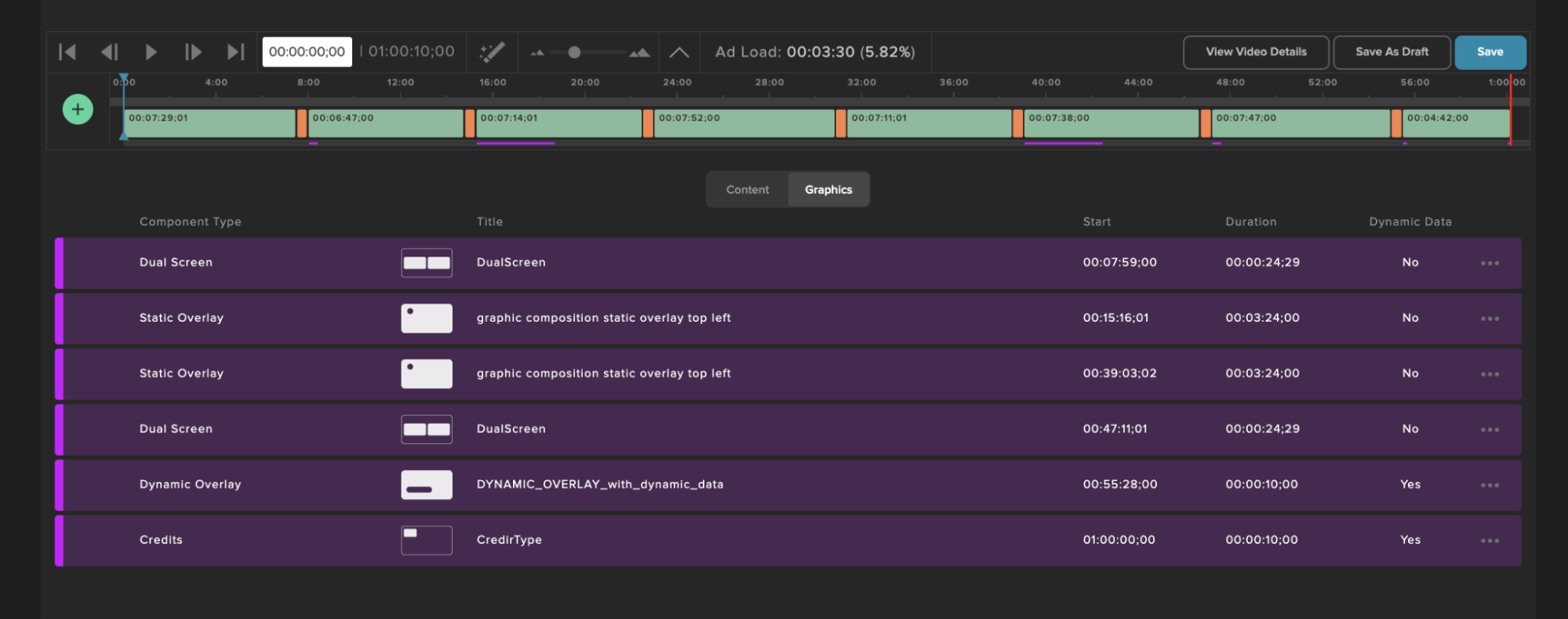Click the Start column header
This screenshot has height=619, width=1568.
click(1097, 222)
